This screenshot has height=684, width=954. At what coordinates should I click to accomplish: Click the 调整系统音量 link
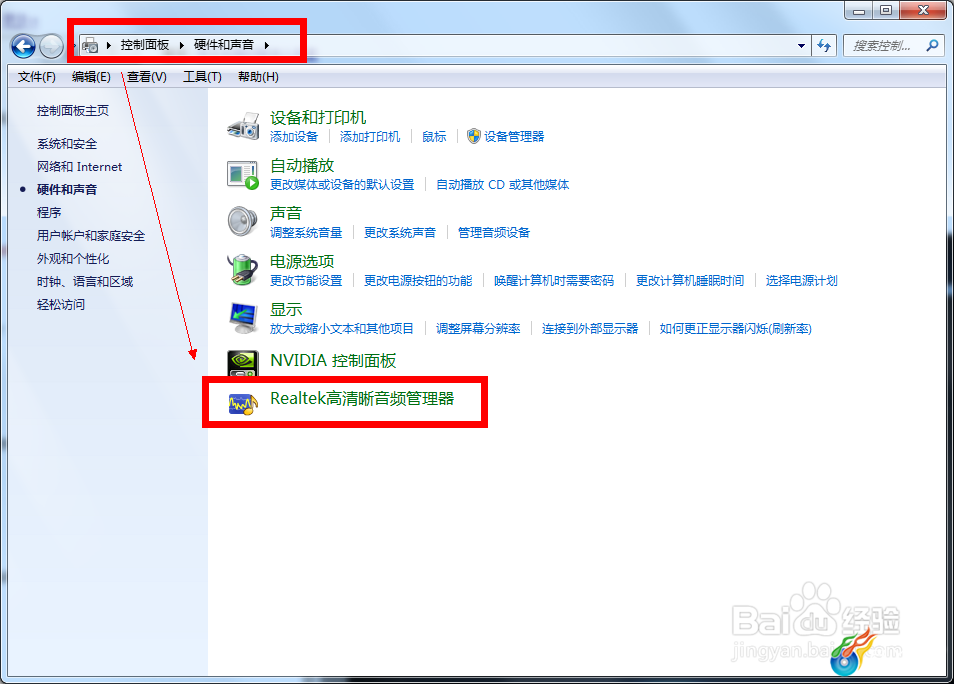306,232
